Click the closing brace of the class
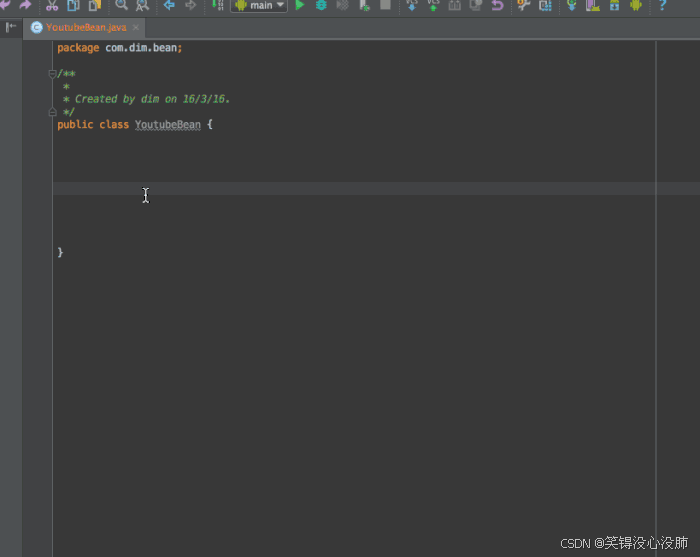 [60, 253]
